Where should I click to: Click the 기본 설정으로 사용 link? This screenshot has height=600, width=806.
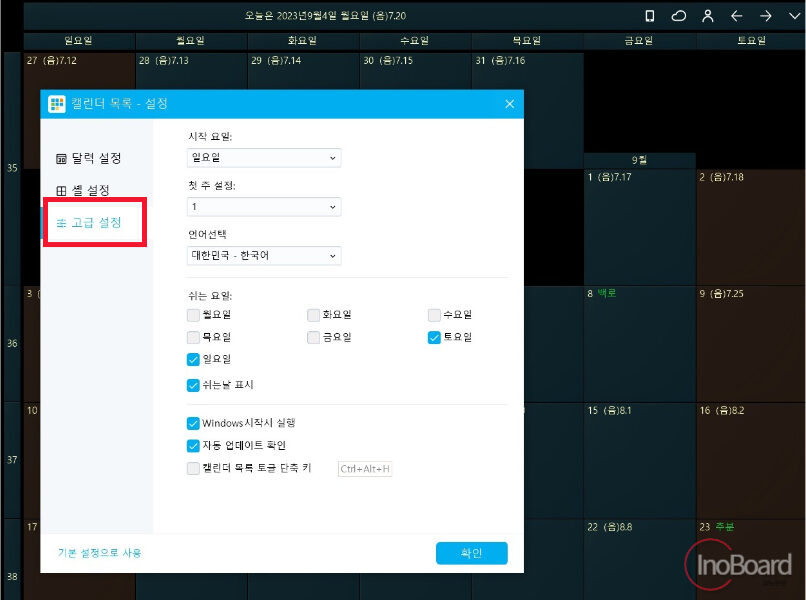(x=99, y=553)
